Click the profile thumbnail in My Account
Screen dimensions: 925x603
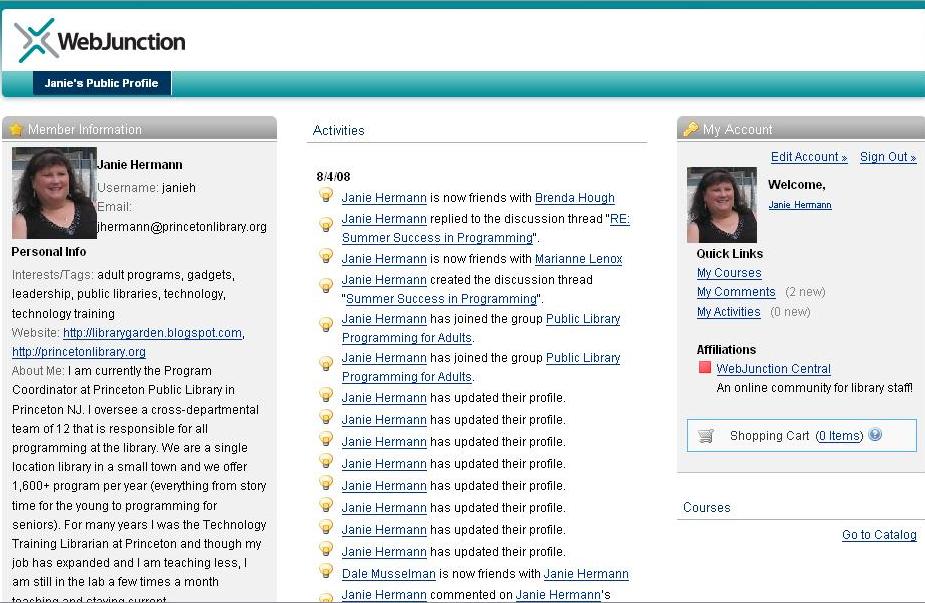coord(722,205)
